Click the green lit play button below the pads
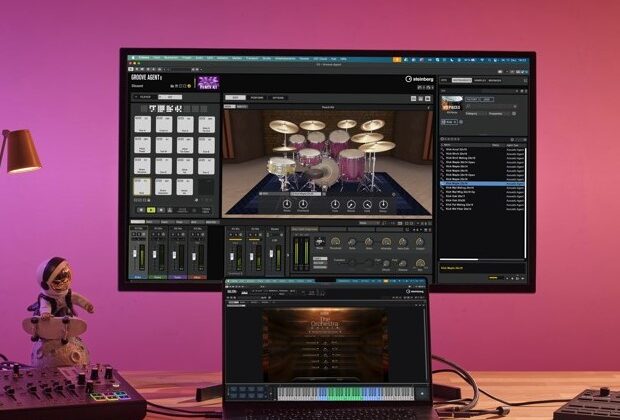This screenshot has height=420, width=620. pos(151,210)
